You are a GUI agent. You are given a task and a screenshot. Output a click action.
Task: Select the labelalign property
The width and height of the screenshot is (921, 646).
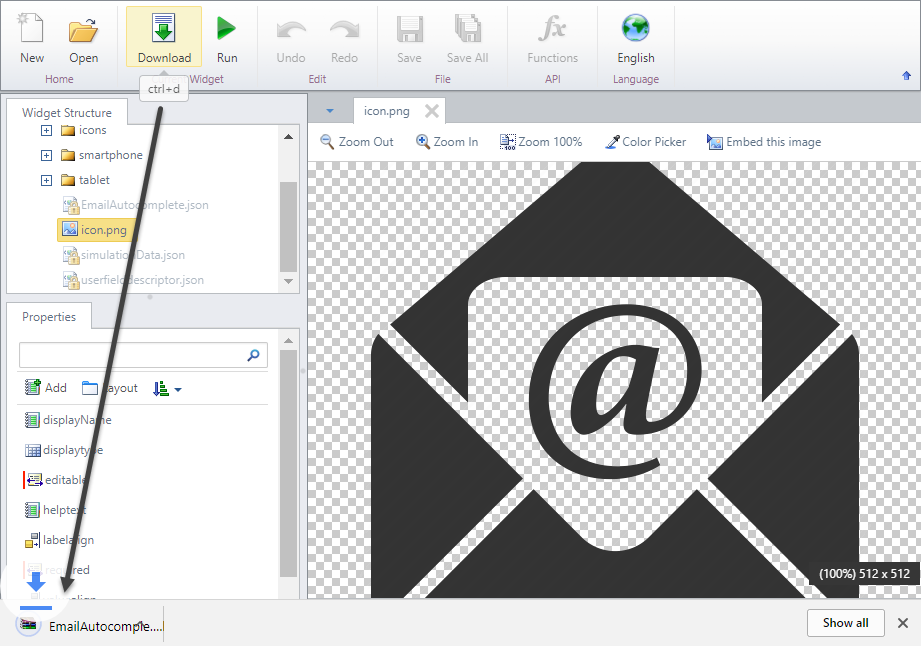pyautogui.click(x=59, y=540)
